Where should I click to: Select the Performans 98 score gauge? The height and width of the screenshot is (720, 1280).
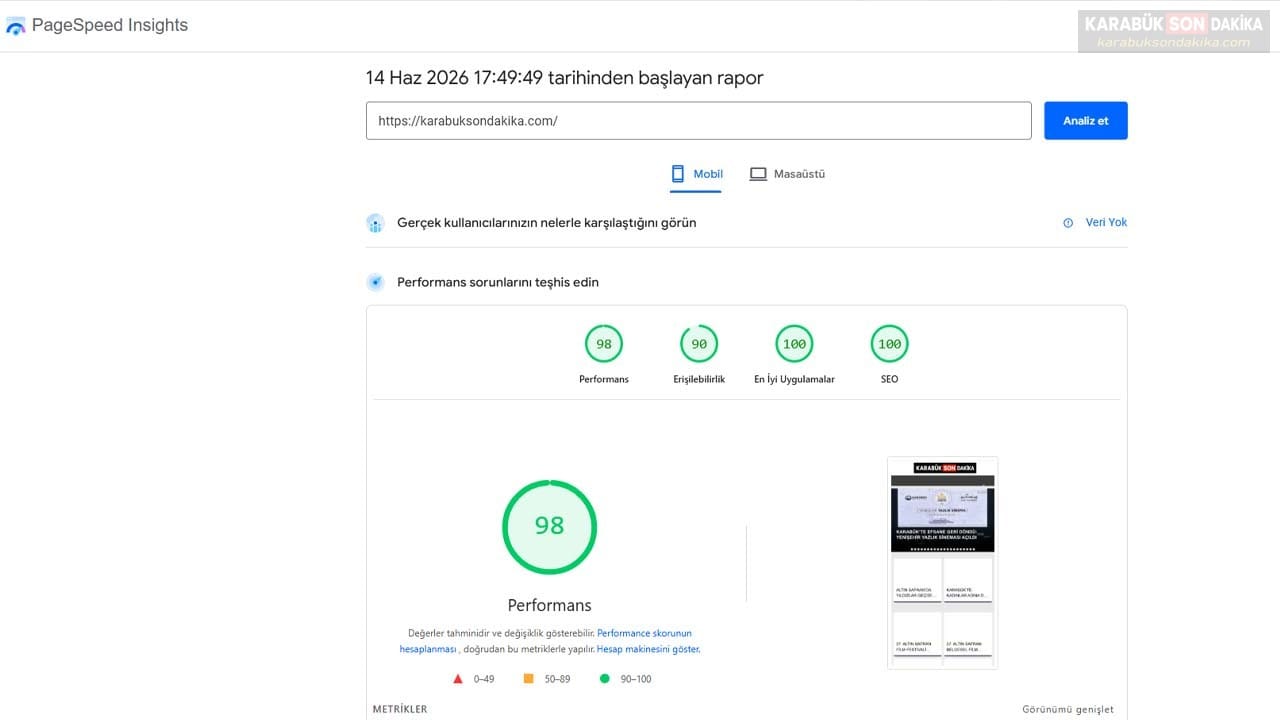[604, 344]
